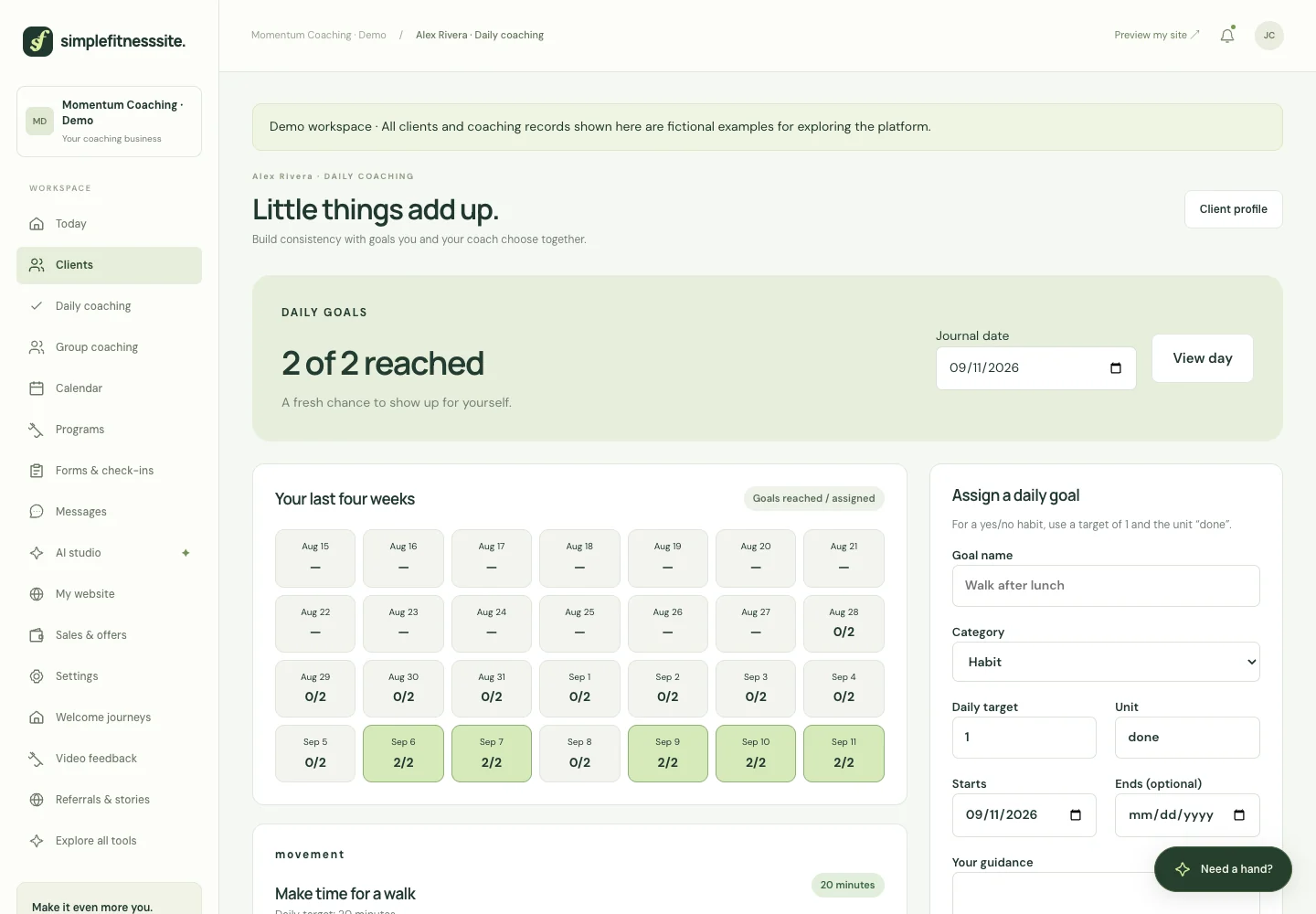Select the Sep 9 day cell
Viewport: 1316px width, 914px height.
668,753
